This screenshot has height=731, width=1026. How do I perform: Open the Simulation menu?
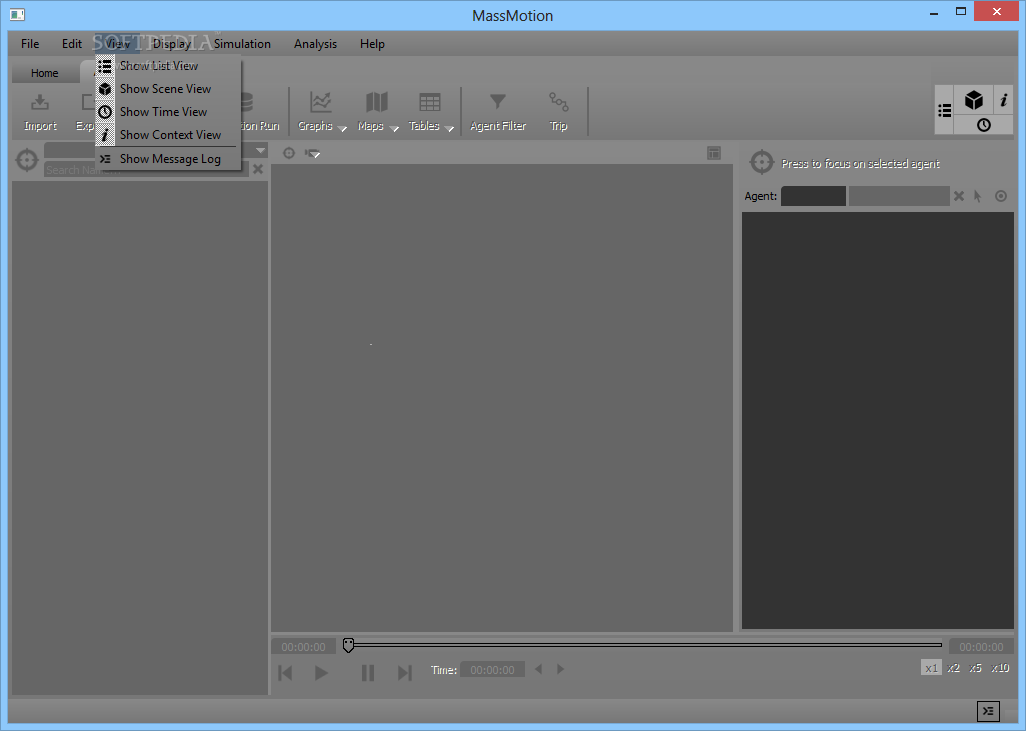242,44
